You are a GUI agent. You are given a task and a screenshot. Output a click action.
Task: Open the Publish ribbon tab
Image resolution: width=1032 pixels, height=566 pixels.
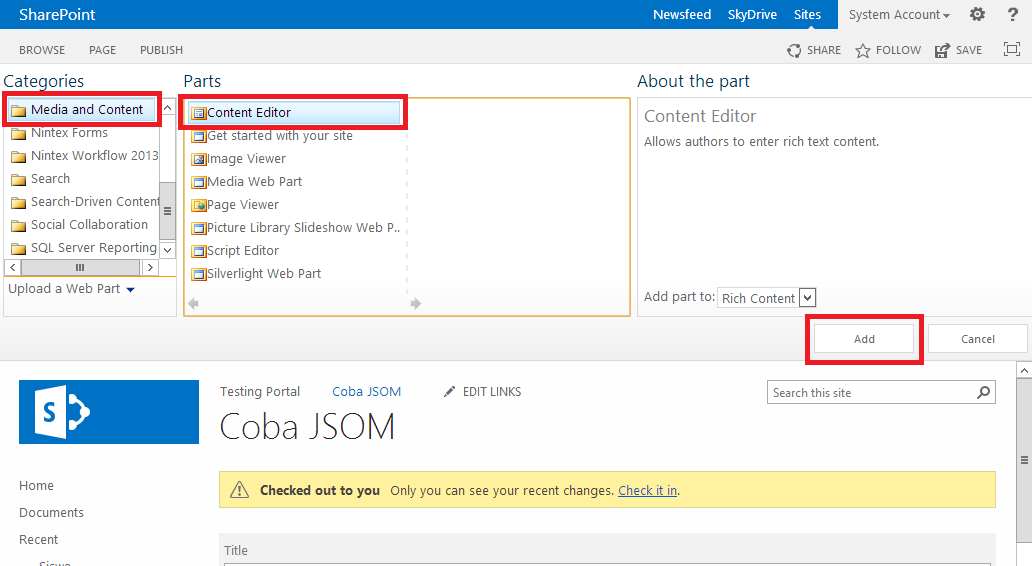click(161, 50)
